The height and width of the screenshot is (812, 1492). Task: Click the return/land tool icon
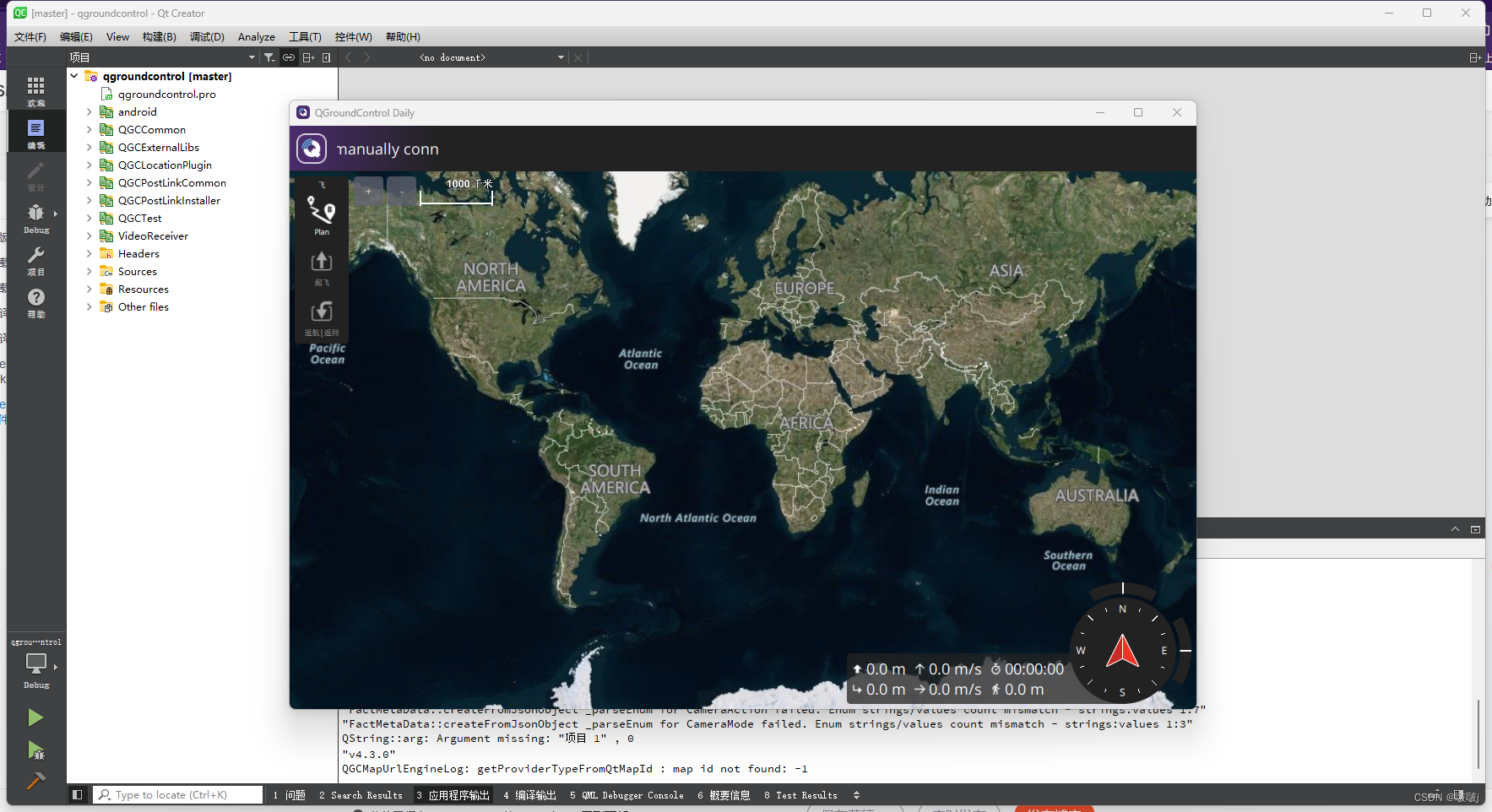coord(322,318)
